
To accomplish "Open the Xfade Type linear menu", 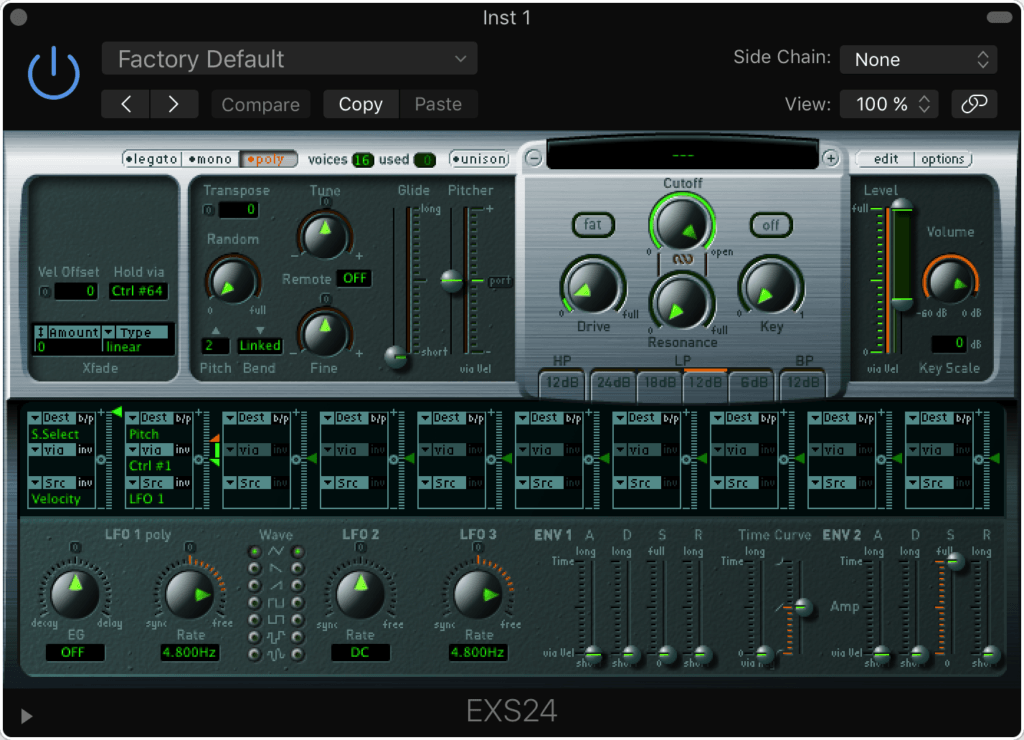I will tap(136, 340).
